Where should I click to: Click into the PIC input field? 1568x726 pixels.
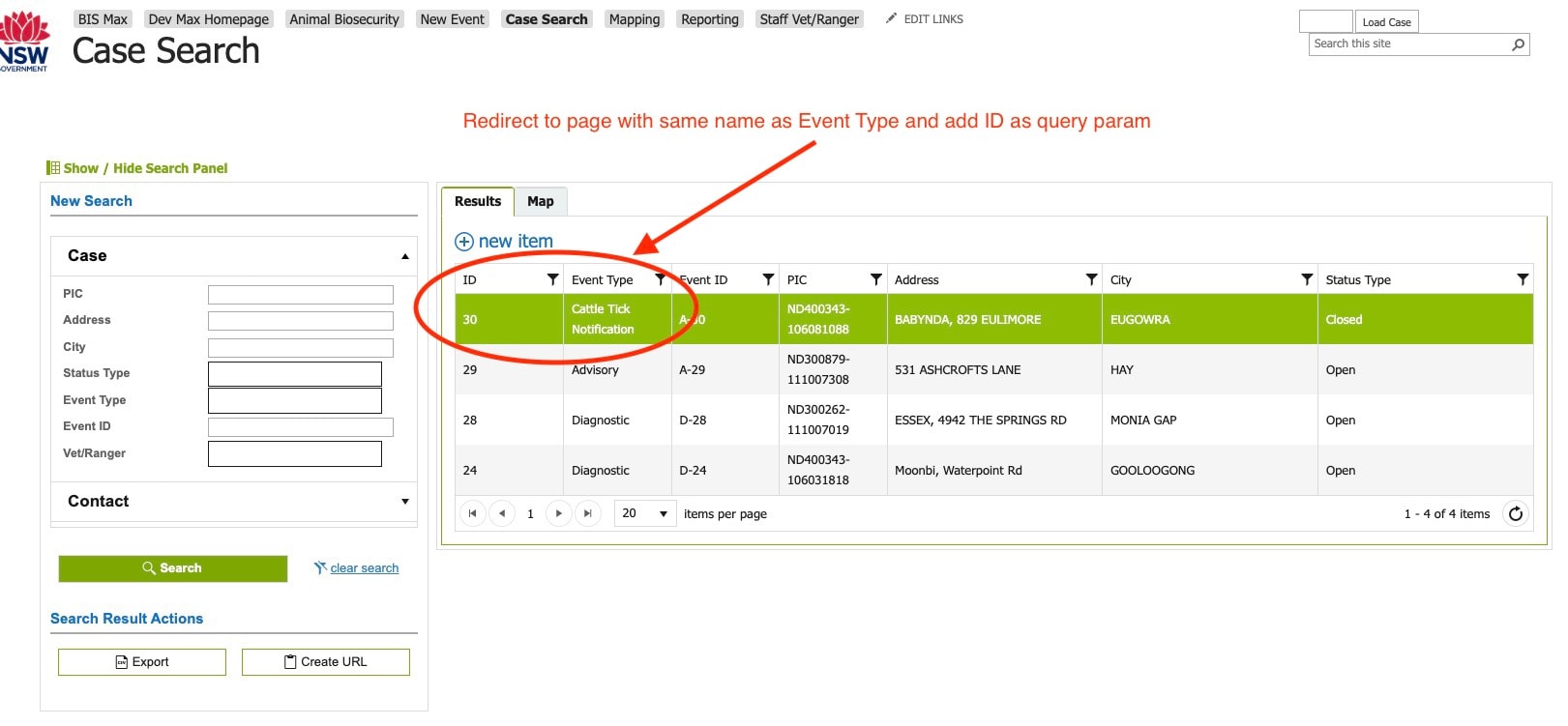tap(300, 294)
